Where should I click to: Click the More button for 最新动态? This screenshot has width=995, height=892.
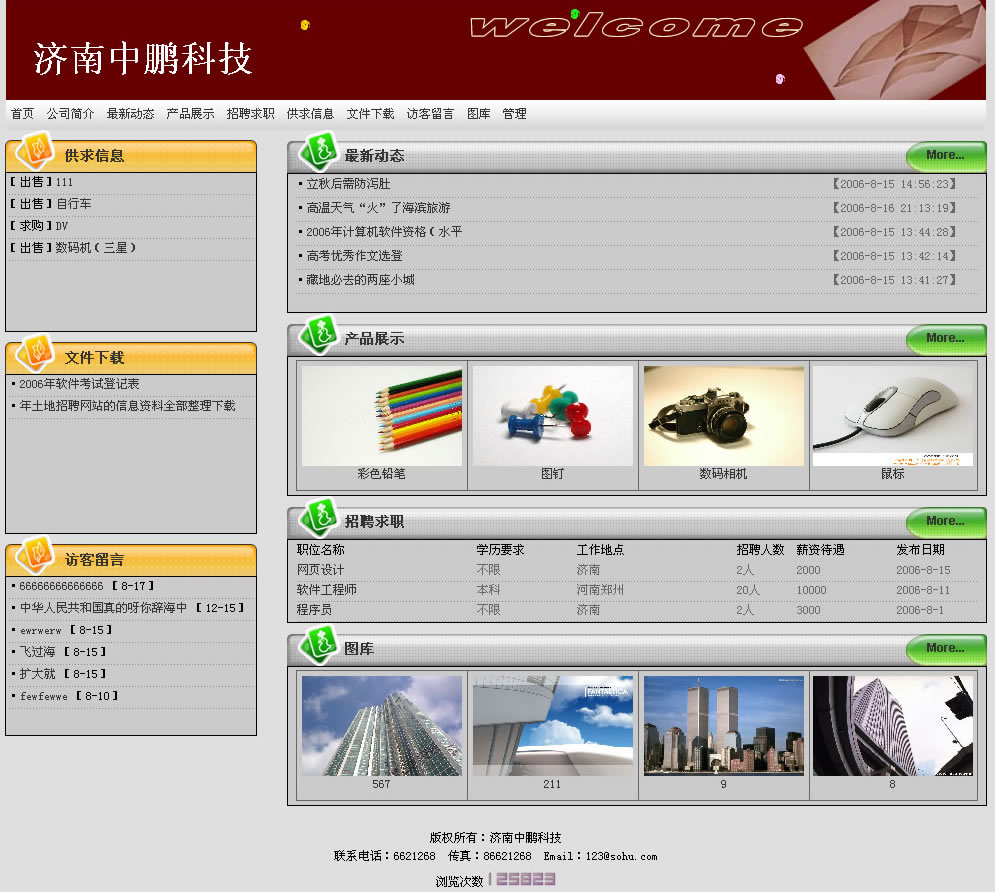click(x=945, y=156)
